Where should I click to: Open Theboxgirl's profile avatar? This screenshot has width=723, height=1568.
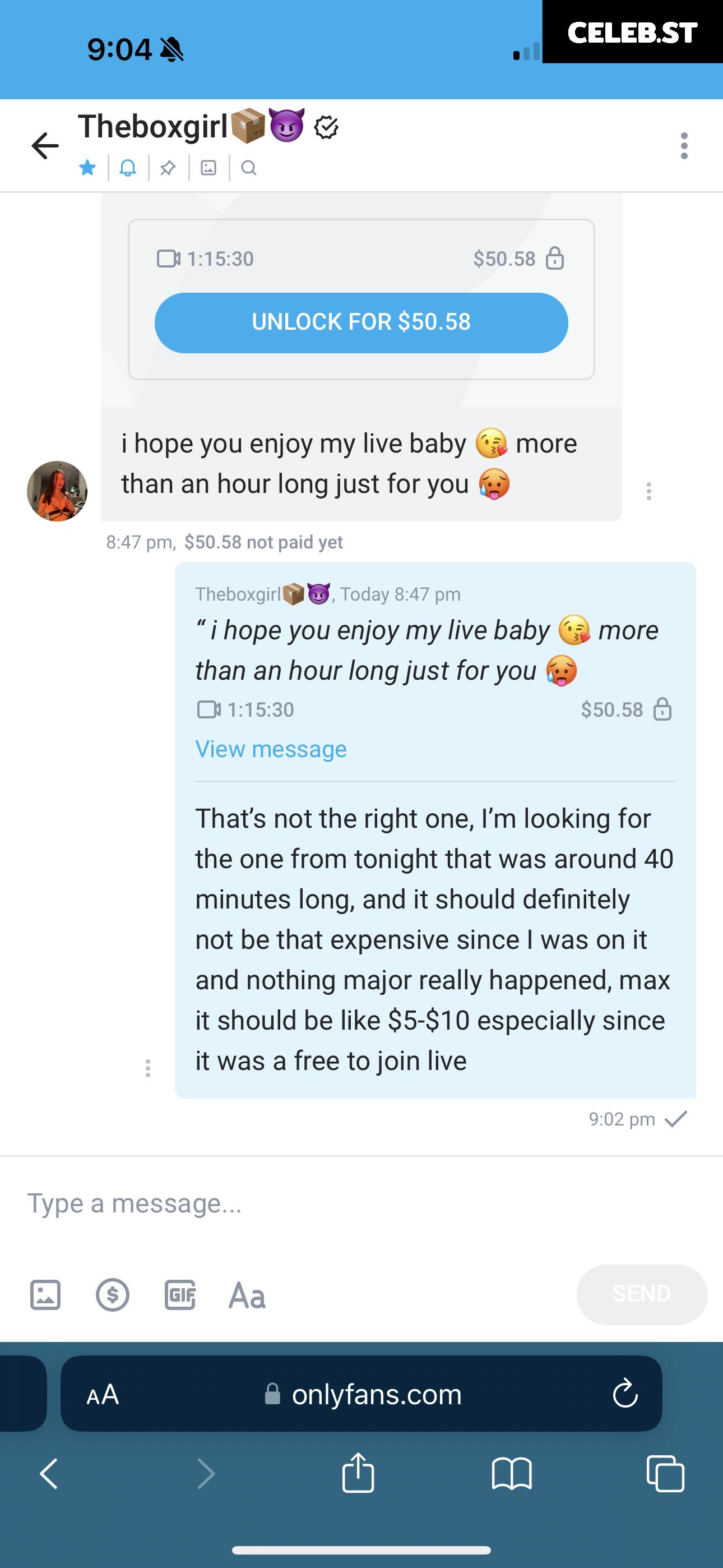[57, 491]
